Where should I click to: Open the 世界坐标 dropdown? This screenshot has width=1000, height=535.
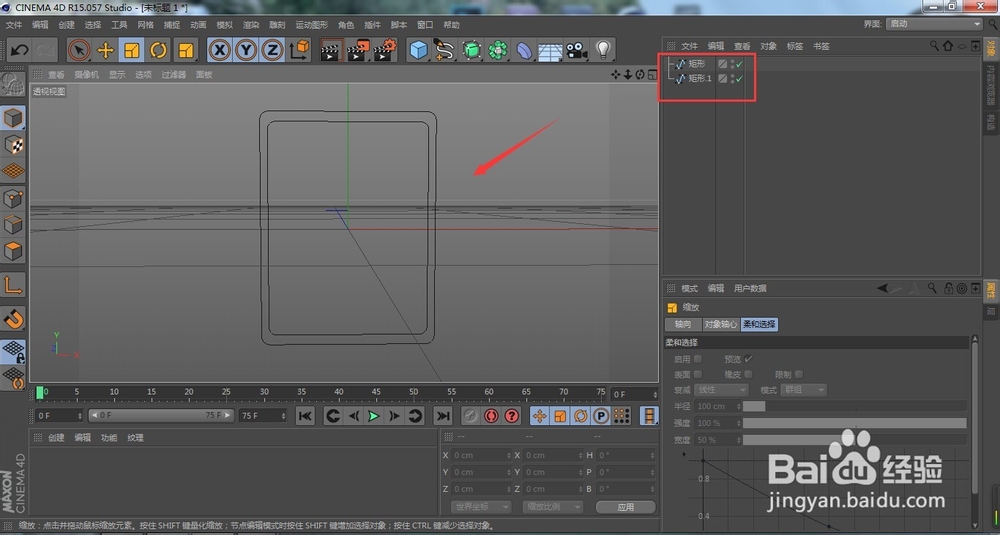(480, 507)
